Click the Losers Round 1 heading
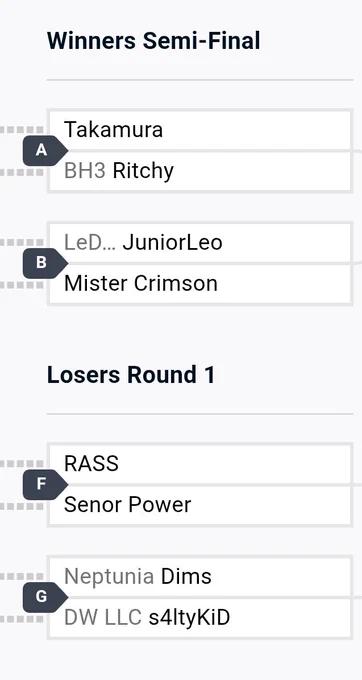The image size is (362, 680). [131, 375]
